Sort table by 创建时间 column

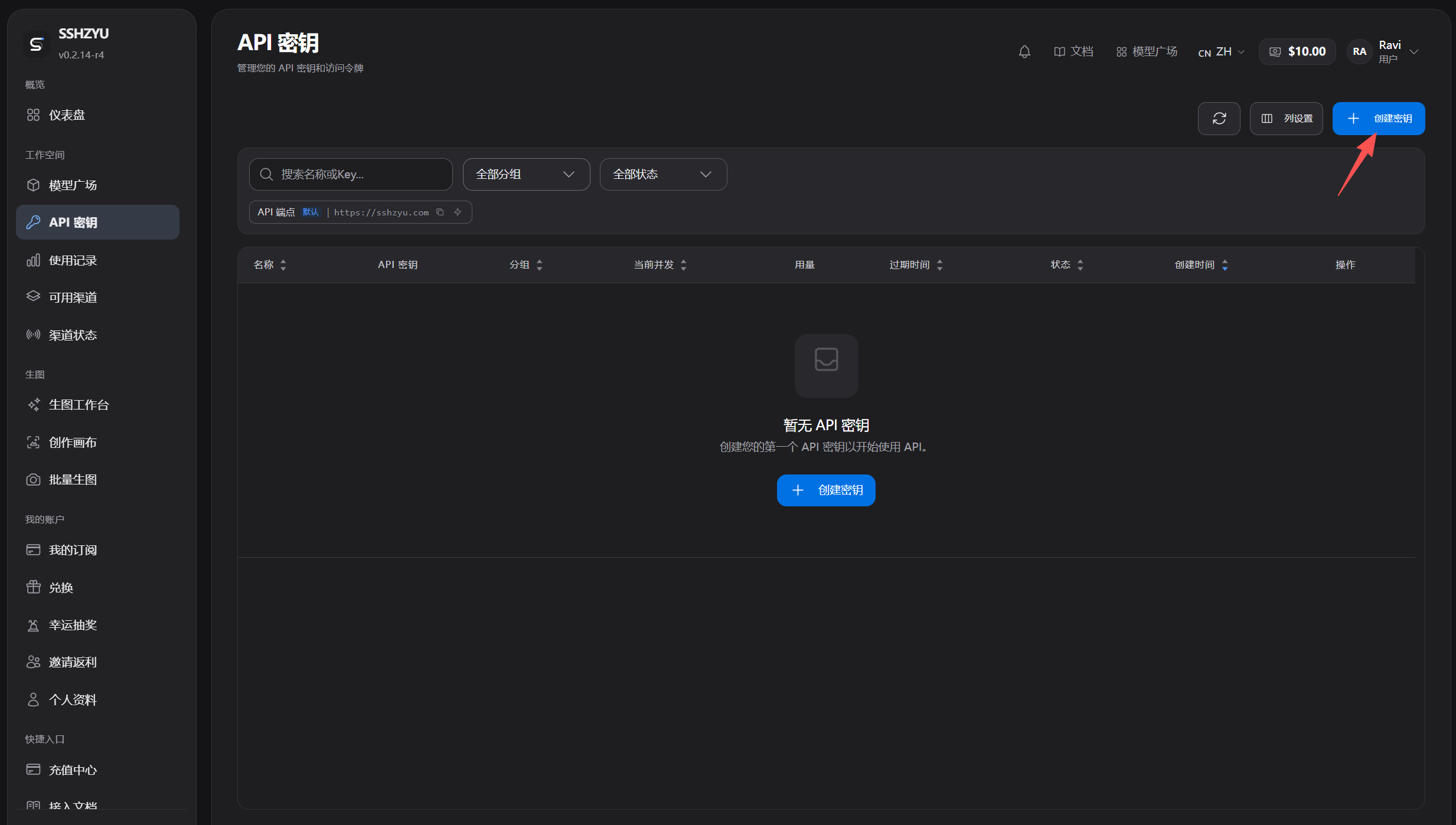coord(1202,265)
